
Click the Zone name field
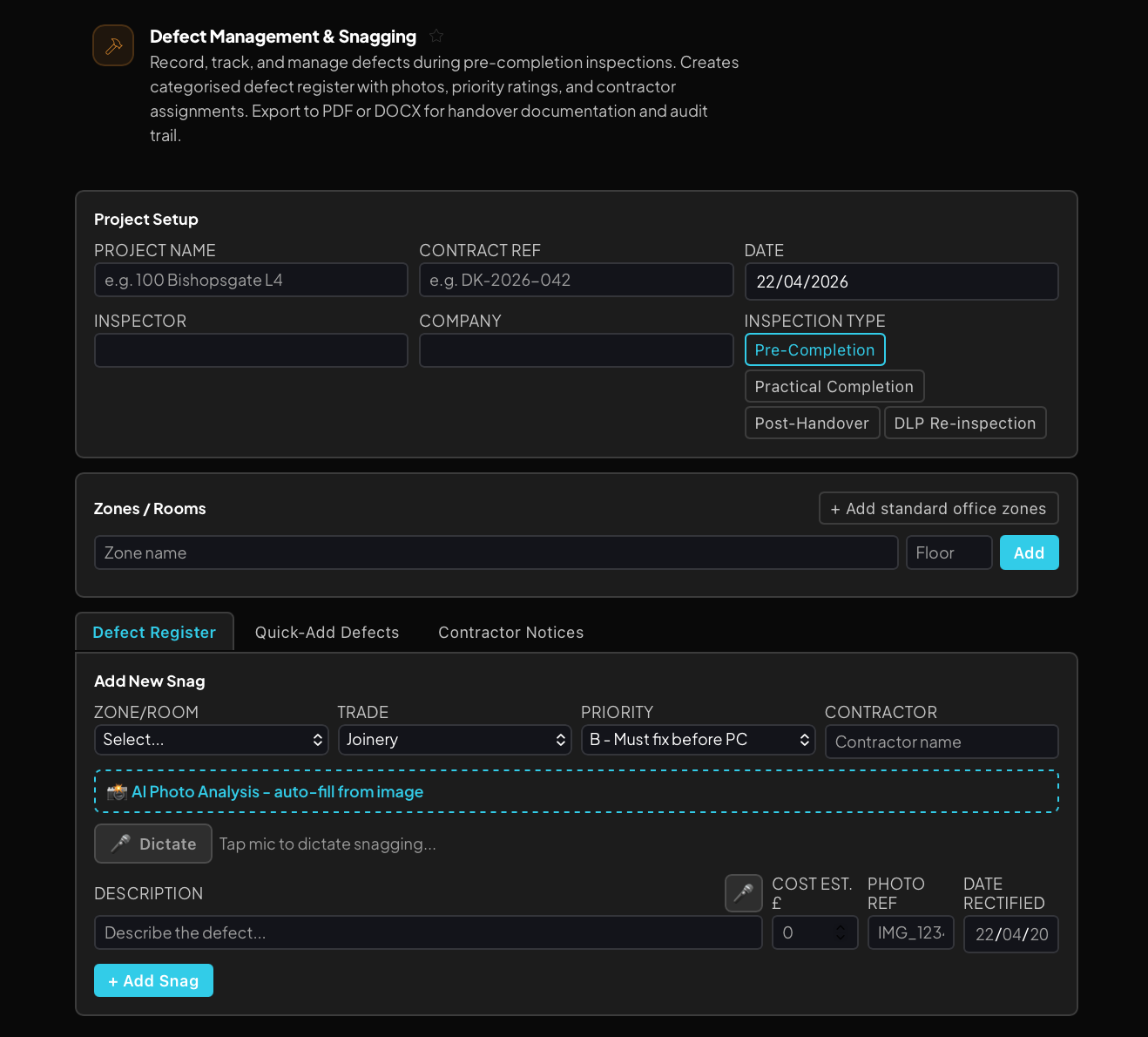point(496,552)
